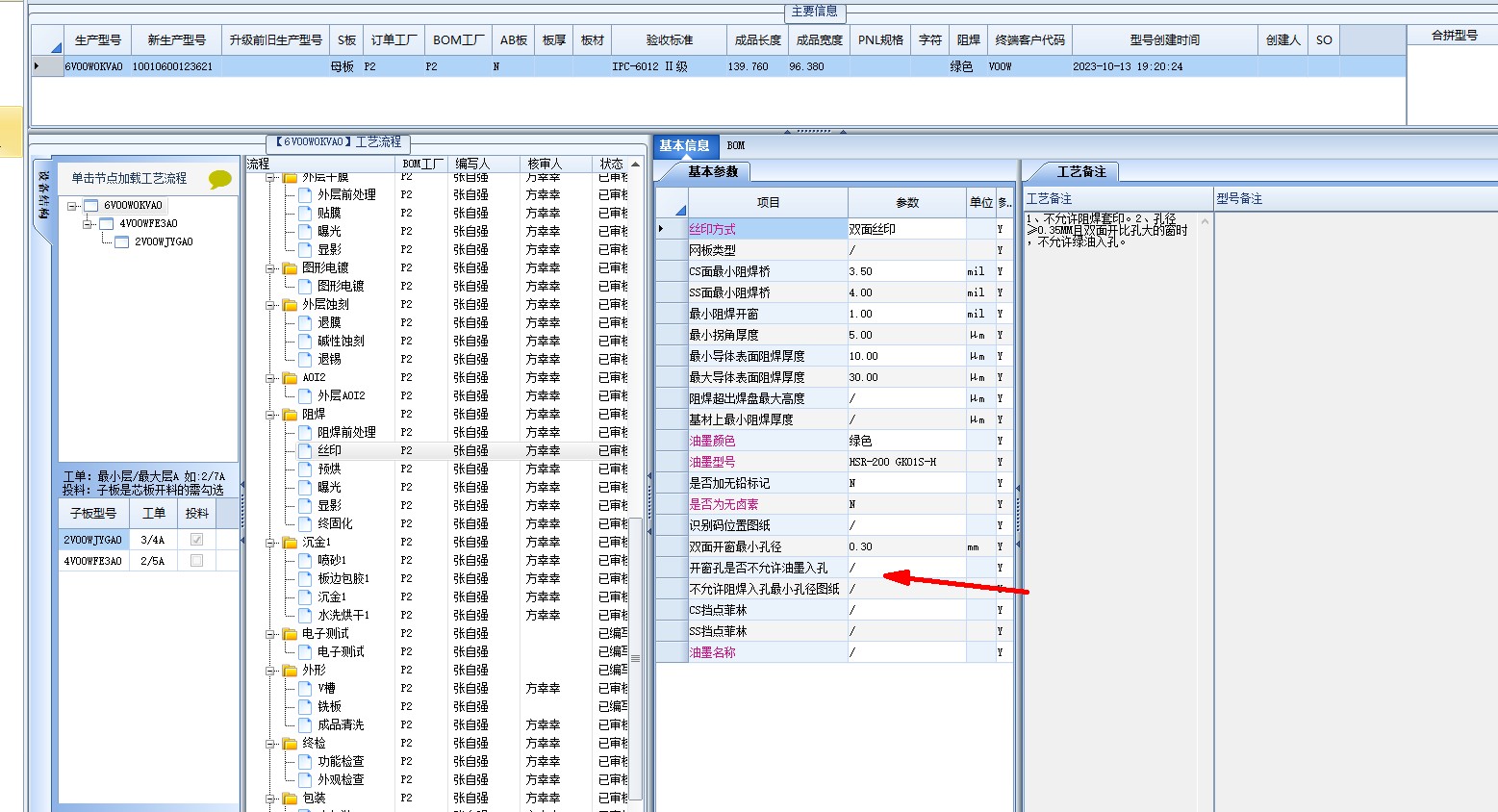Click the 3.50 value for CS面最小阻焊桥
The width and height of the screenshot is (1498, 812).
(x=907, y=271)
